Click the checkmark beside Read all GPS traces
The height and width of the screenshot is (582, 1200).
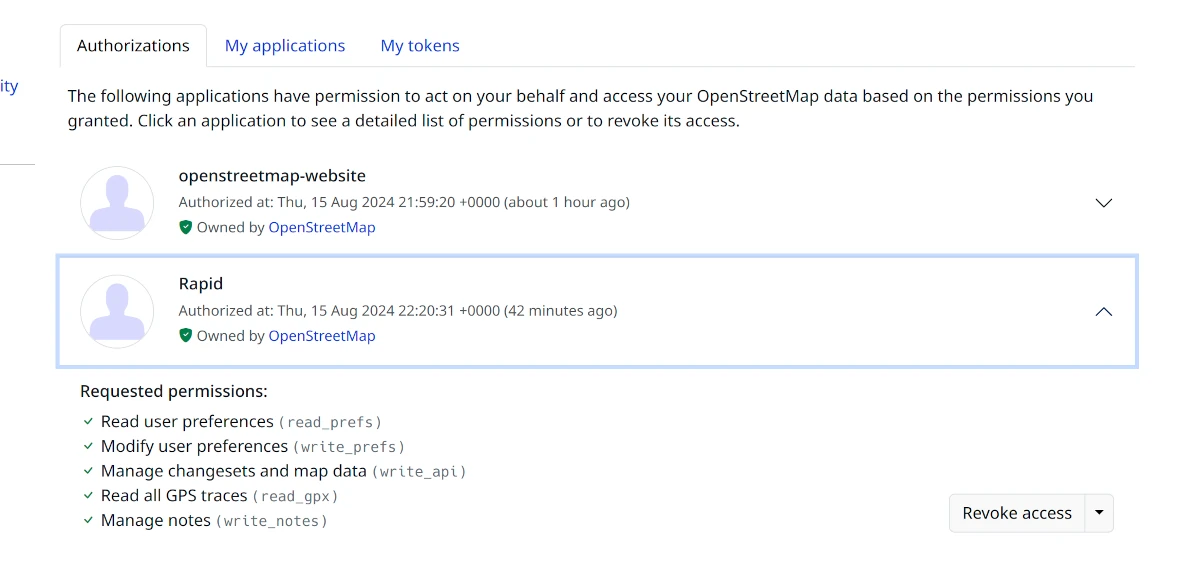[88, 496]
